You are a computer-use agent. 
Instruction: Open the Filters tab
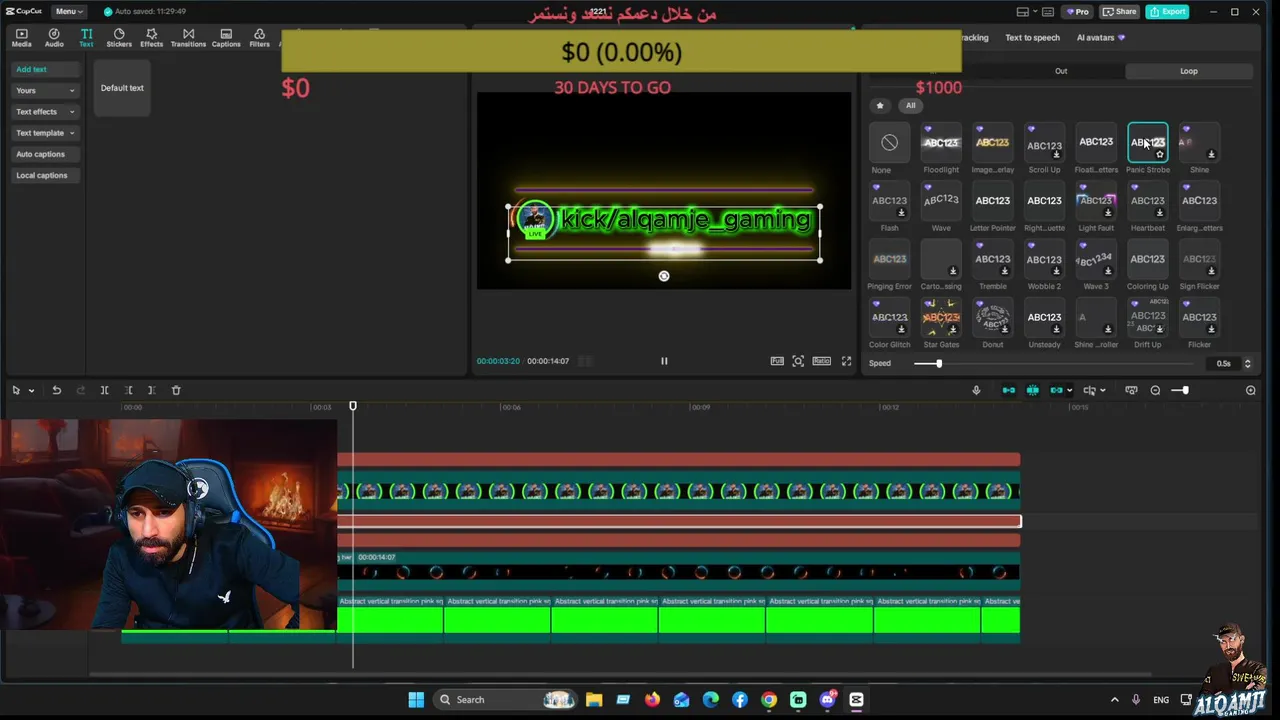click(259, 38)
